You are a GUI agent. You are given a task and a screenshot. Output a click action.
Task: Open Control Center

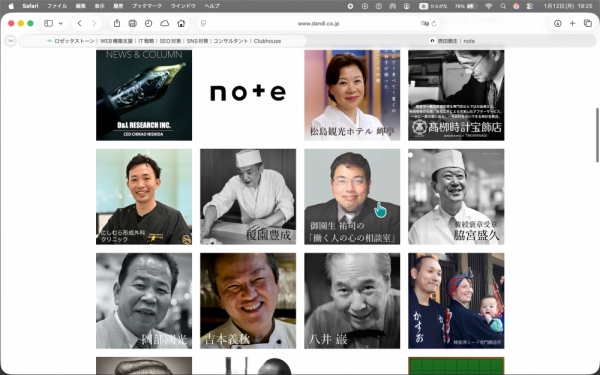[x=530, y=6]
